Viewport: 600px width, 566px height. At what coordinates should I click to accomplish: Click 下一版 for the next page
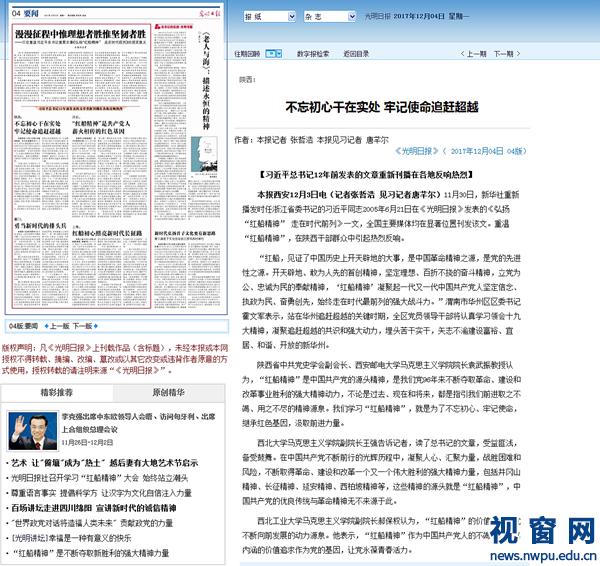82,326
